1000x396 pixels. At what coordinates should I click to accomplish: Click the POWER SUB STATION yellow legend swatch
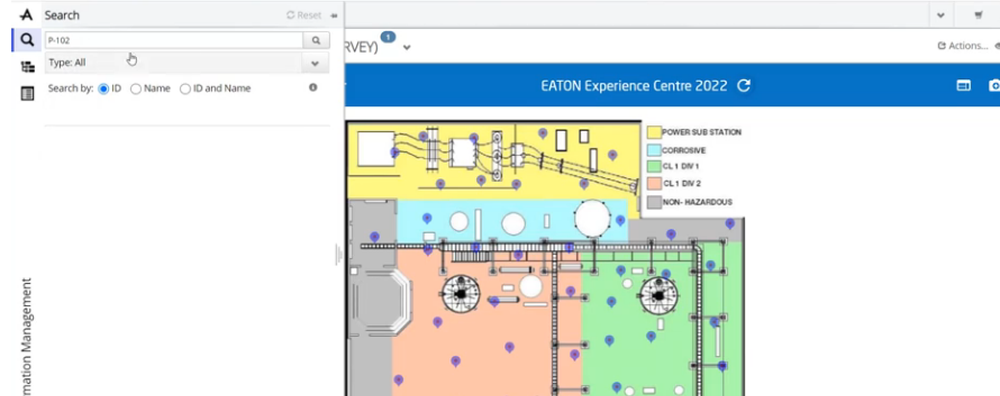tap(654, 133)
